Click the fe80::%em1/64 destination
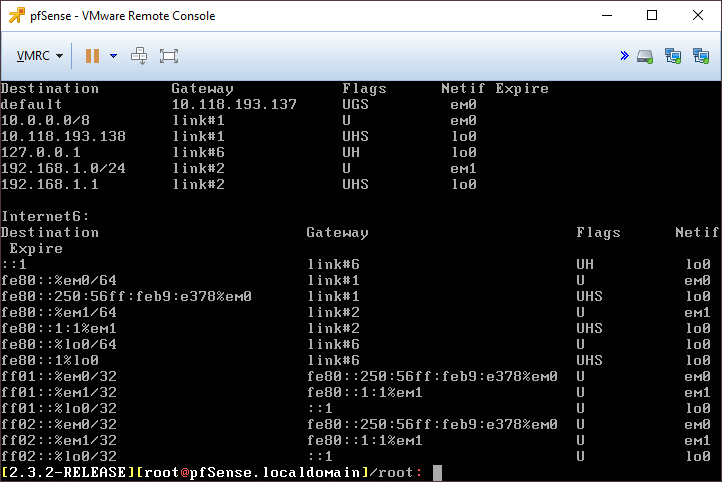The width and height of the screenshot is (722, 482). (x=58, y=313)
